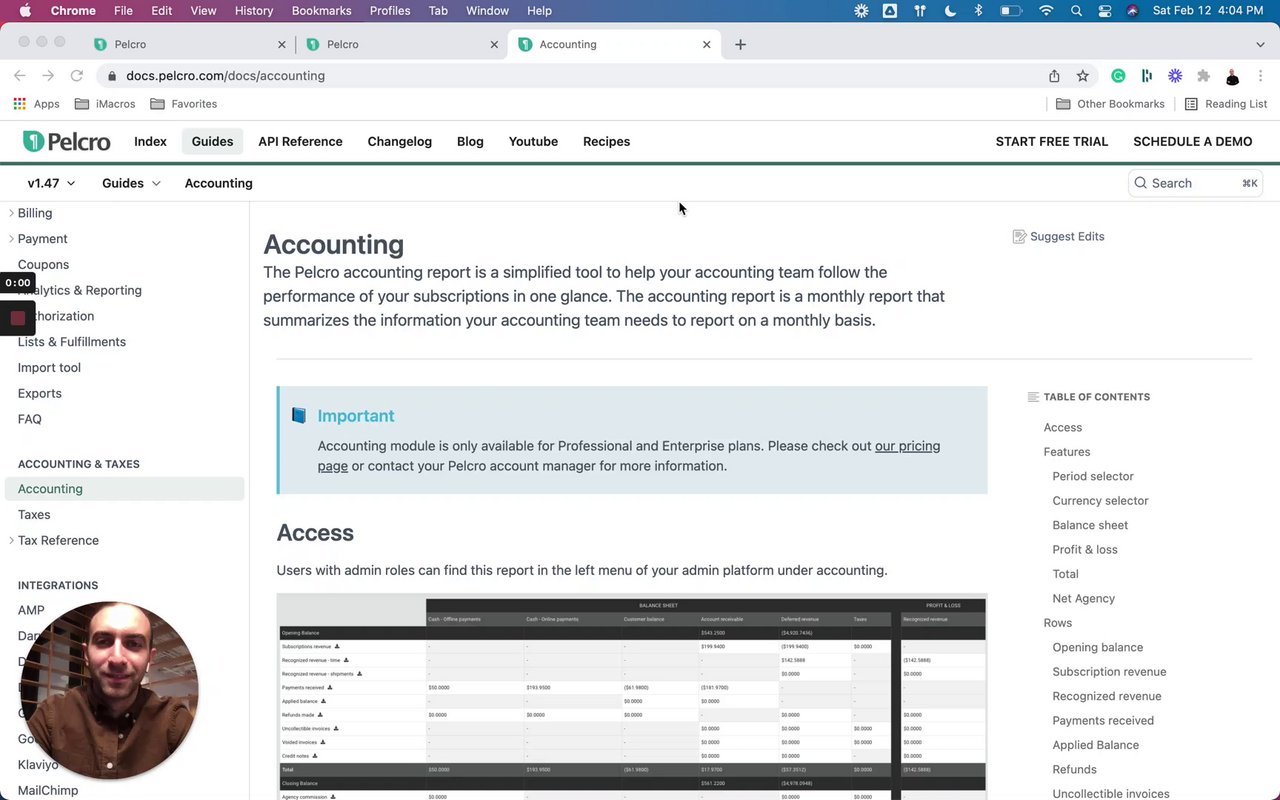1280x800 pixels.
Task: Open MailChimp integration in sidebar
Action: click(48, 791)
